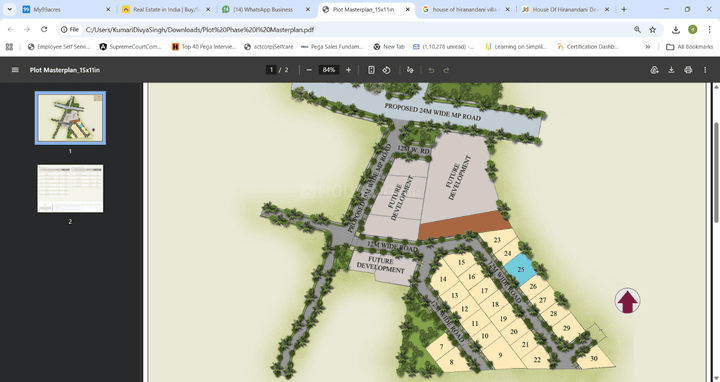
Task: Download the PDF from the viewer toolbar
Action: [x=671, y=70]
